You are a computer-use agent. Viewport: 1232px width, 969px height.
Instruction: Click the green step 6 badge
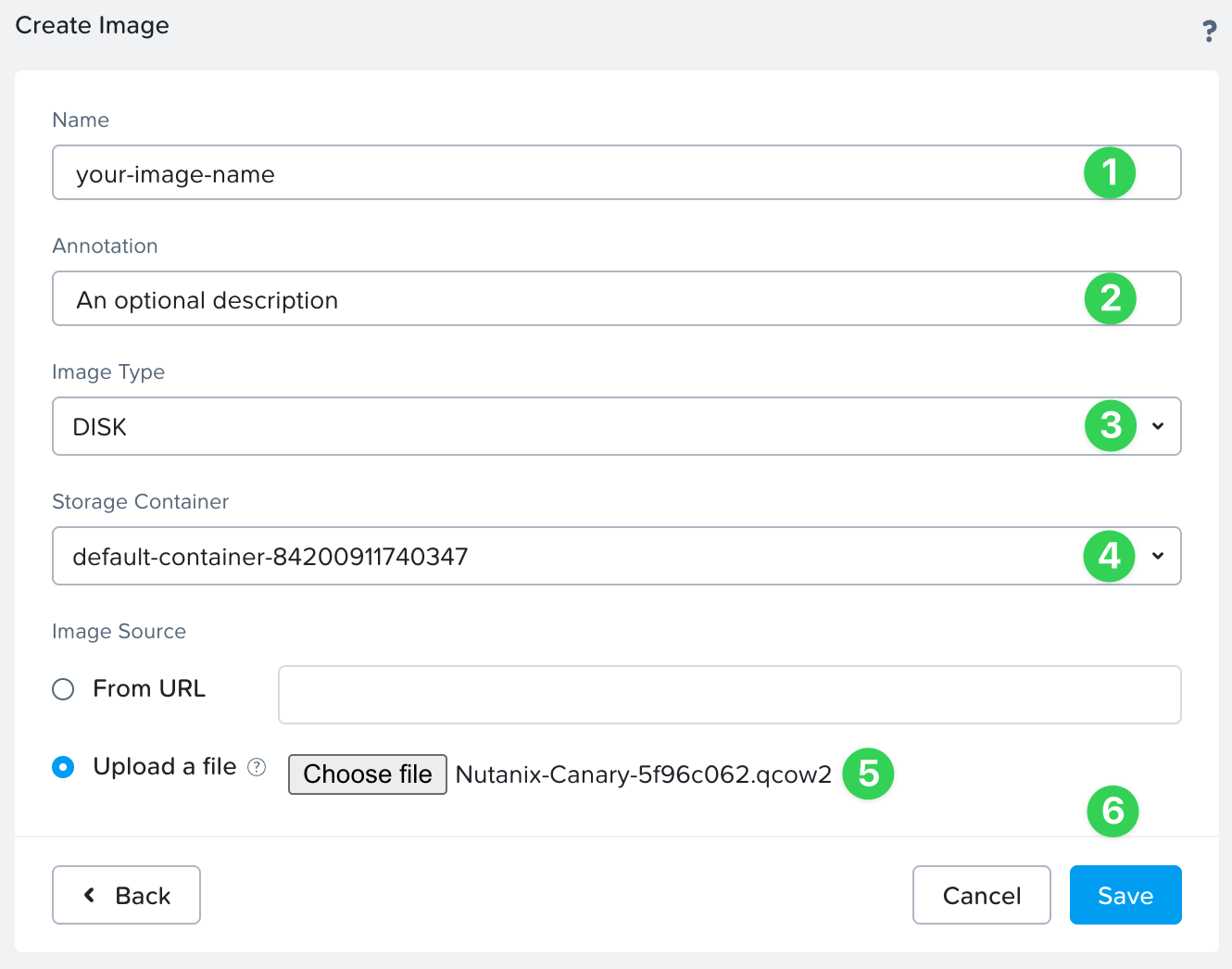point(1113,812)
